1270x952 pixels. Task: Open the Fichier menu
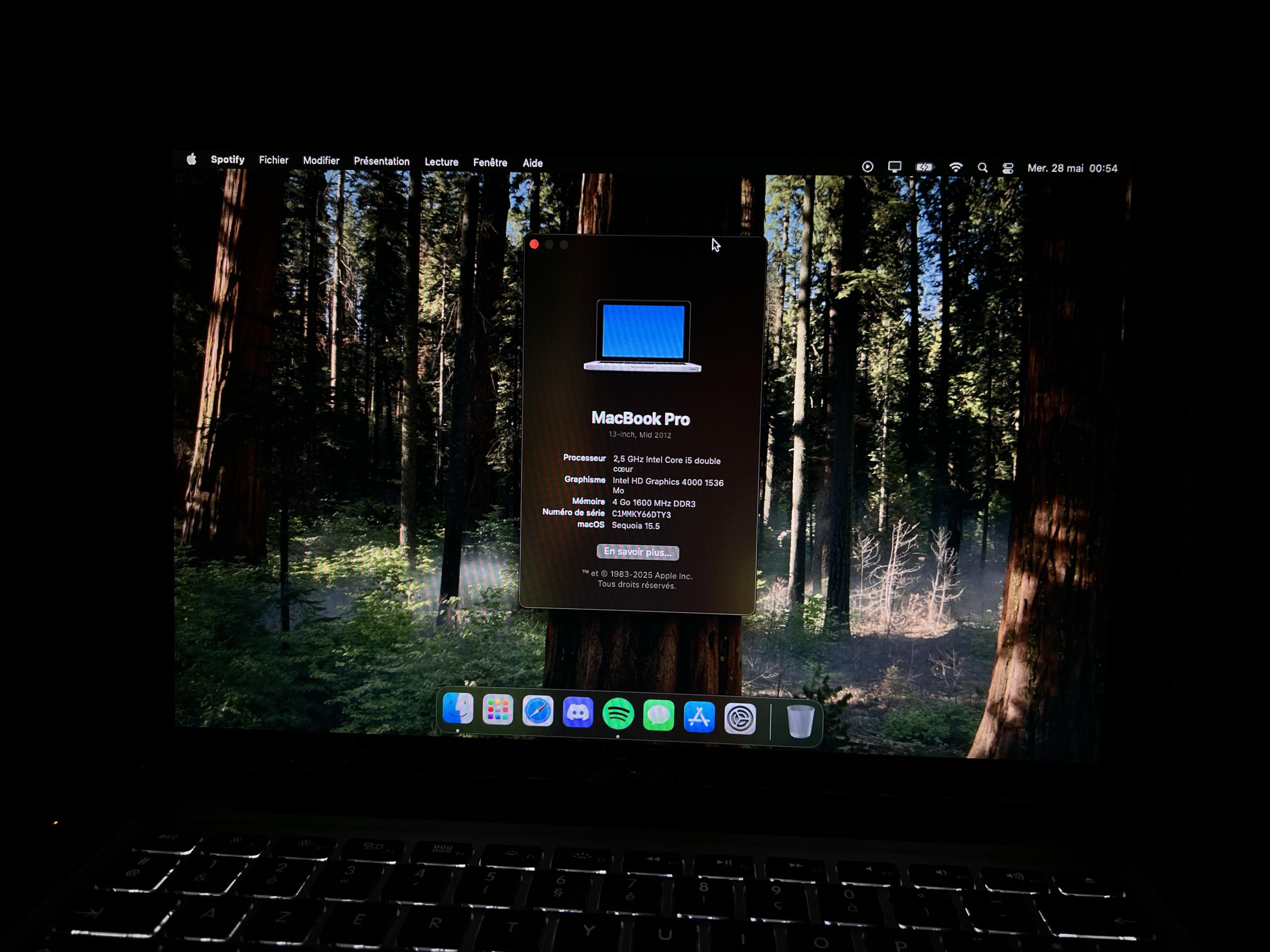pyautogui.click(x=273, y=161)
